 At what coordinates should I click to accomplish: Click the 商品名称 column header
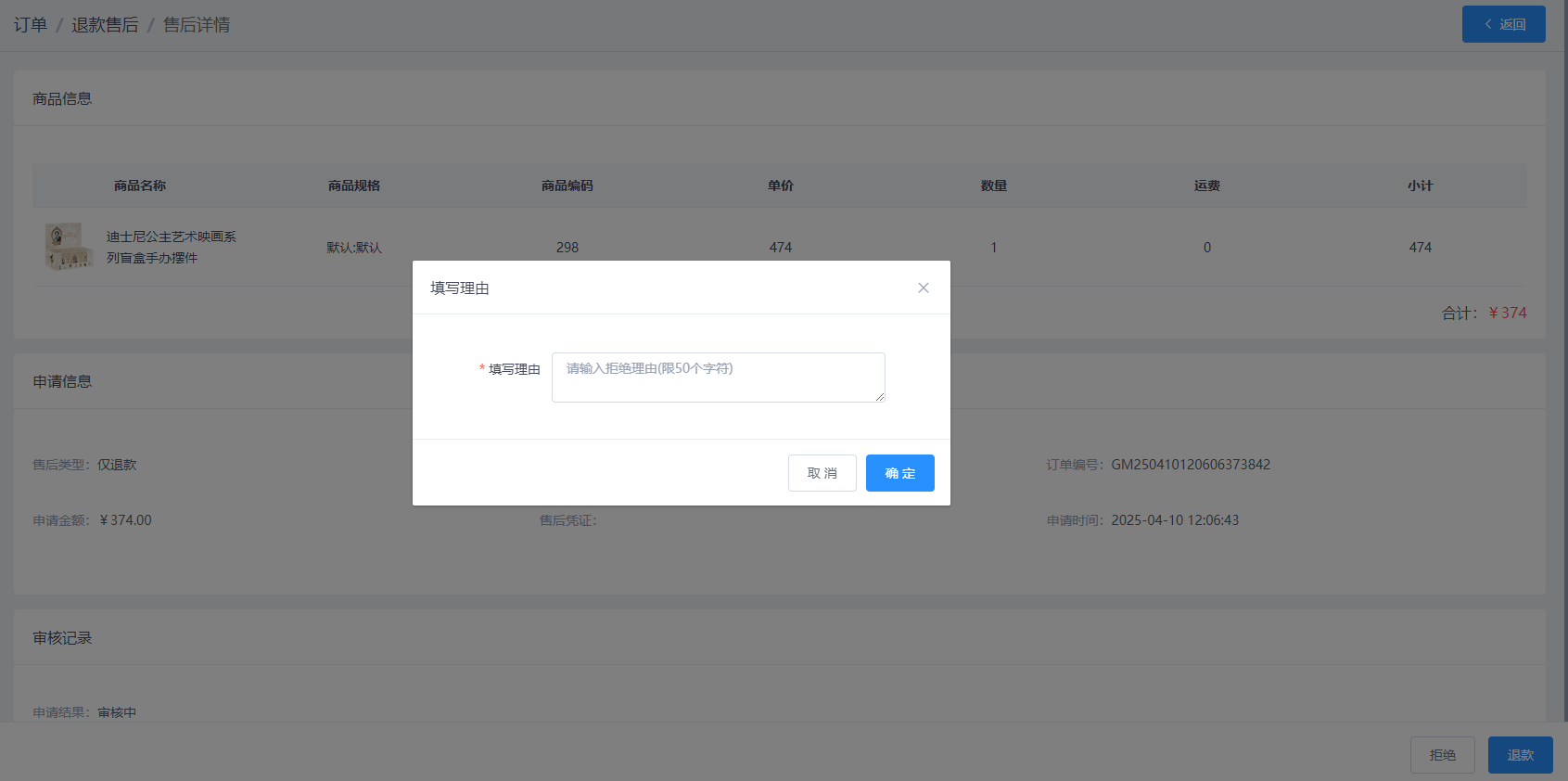click(140, 186)
